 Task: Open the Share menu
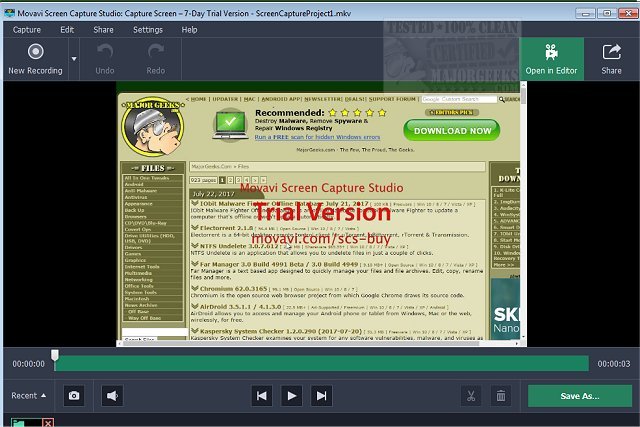[x=103, y=30]
